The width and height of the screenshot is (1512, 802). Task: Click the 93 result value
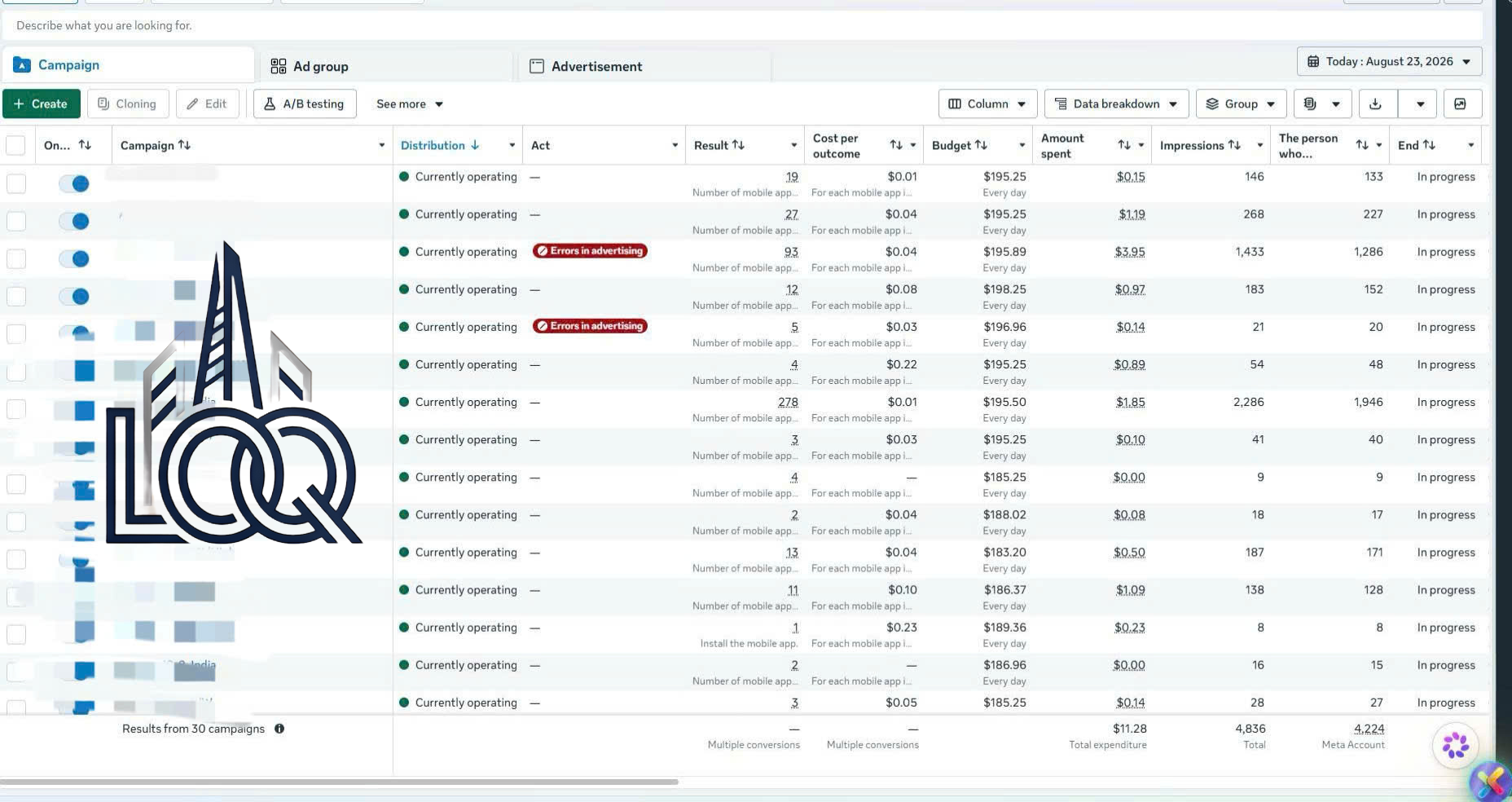point(791,252)
